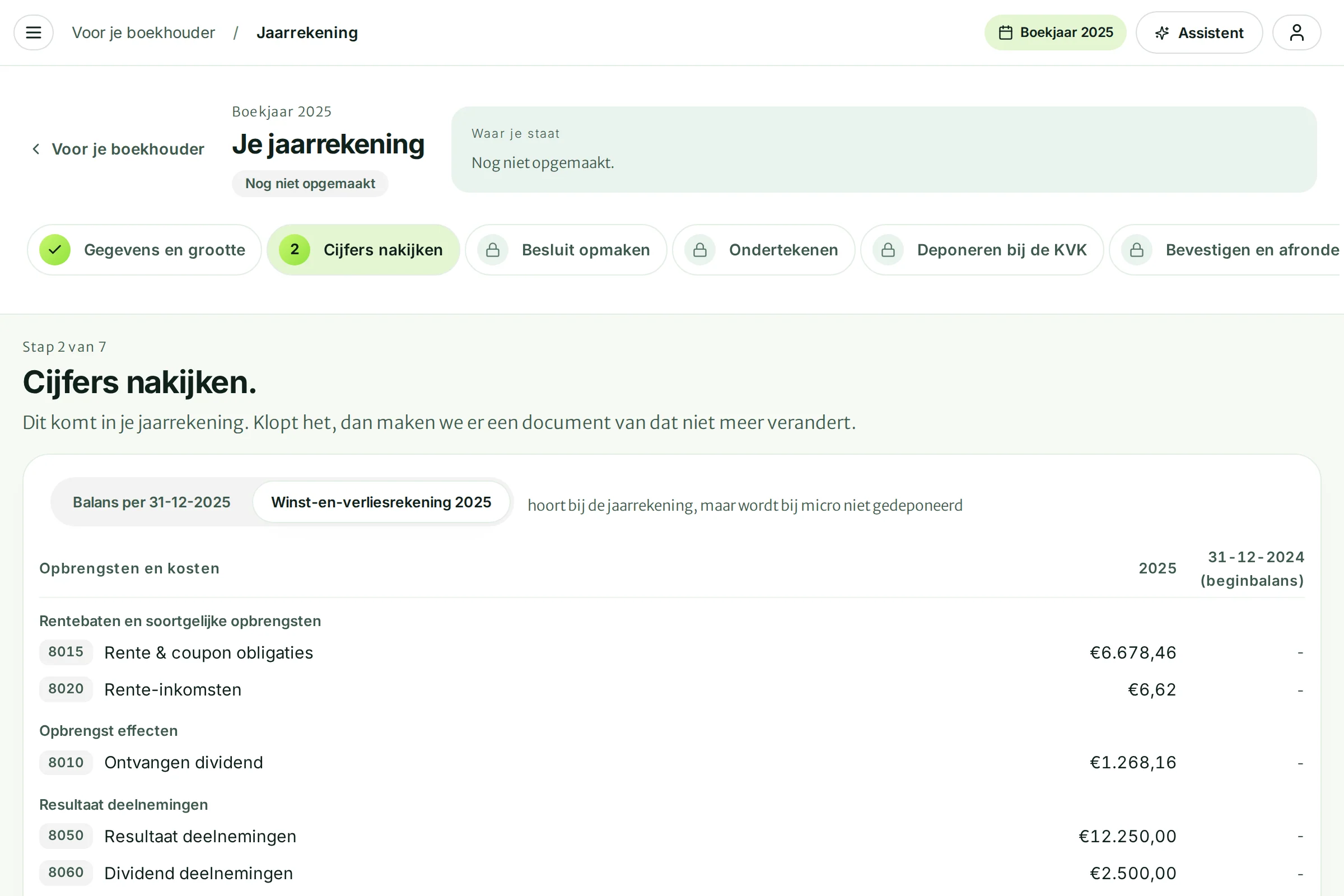This screenshot has width=1344, height=896.
Task: Click the calendar icon in Boekjaar 2025
Action: (1006, 32)
